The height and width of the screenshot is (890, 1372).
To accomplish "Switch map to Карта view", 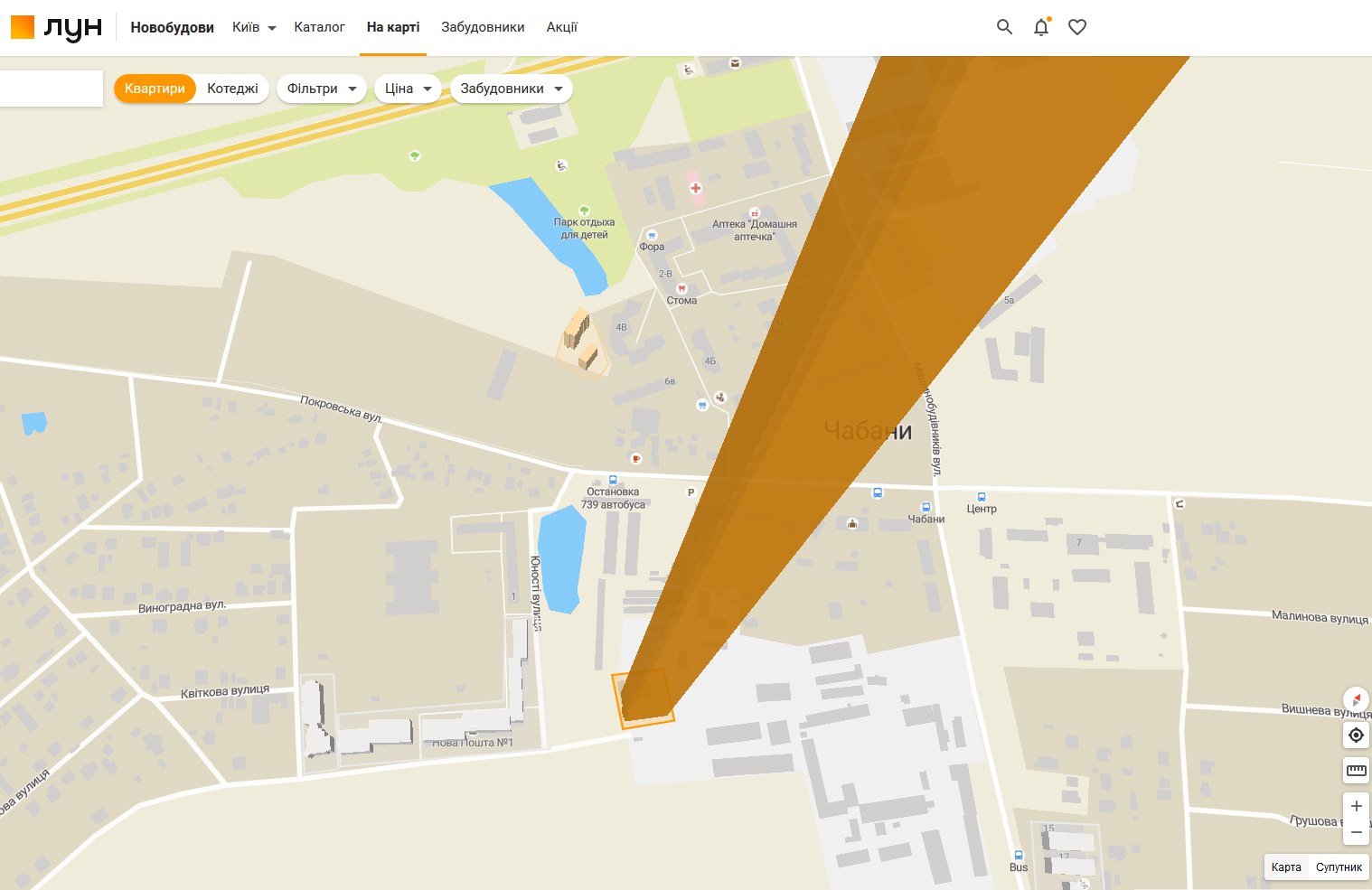I will point(1286,867).
